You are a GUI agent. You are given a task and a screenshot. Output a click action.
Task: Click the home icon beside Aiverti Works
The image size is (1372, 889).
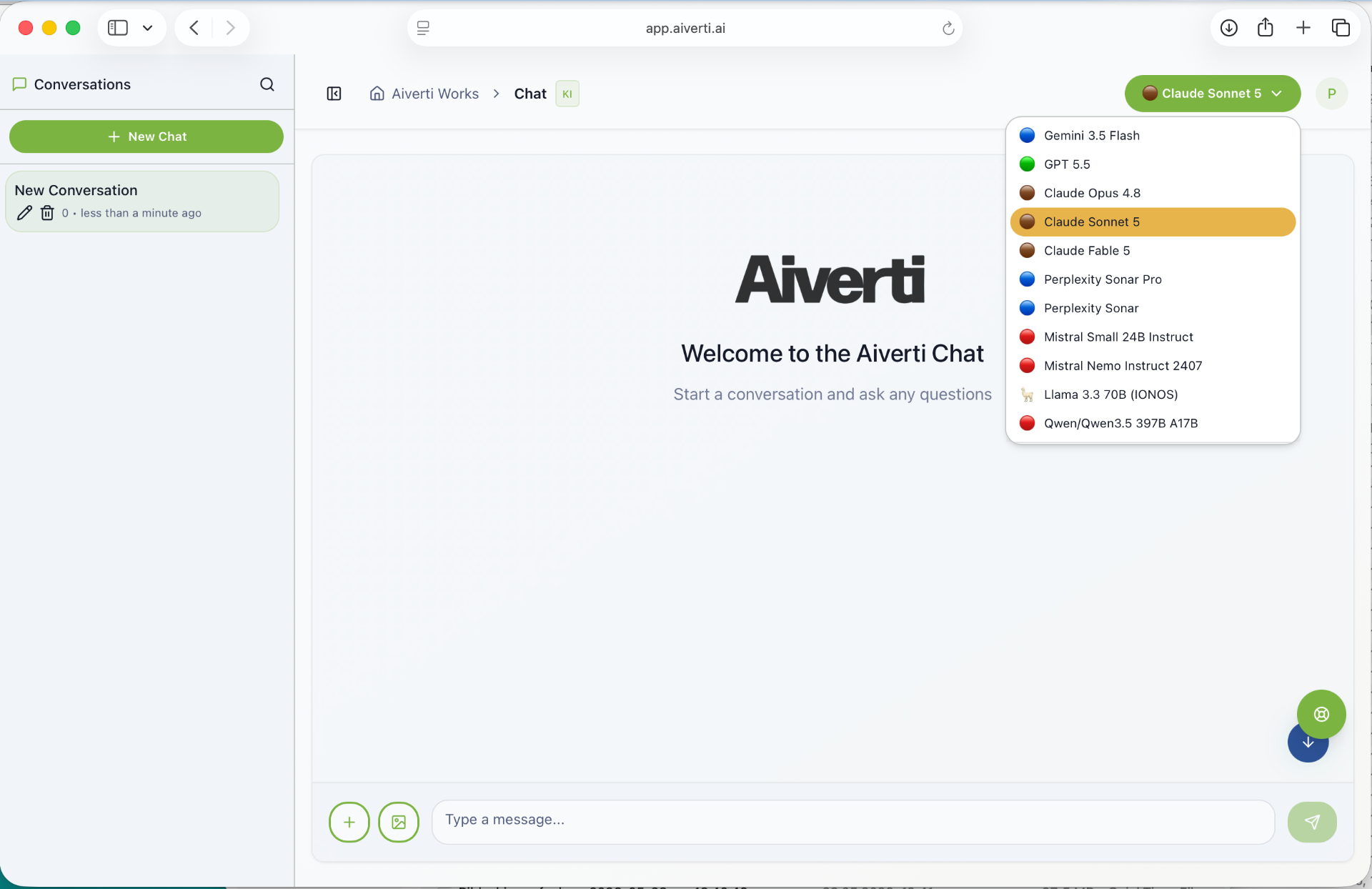point(377,94)
